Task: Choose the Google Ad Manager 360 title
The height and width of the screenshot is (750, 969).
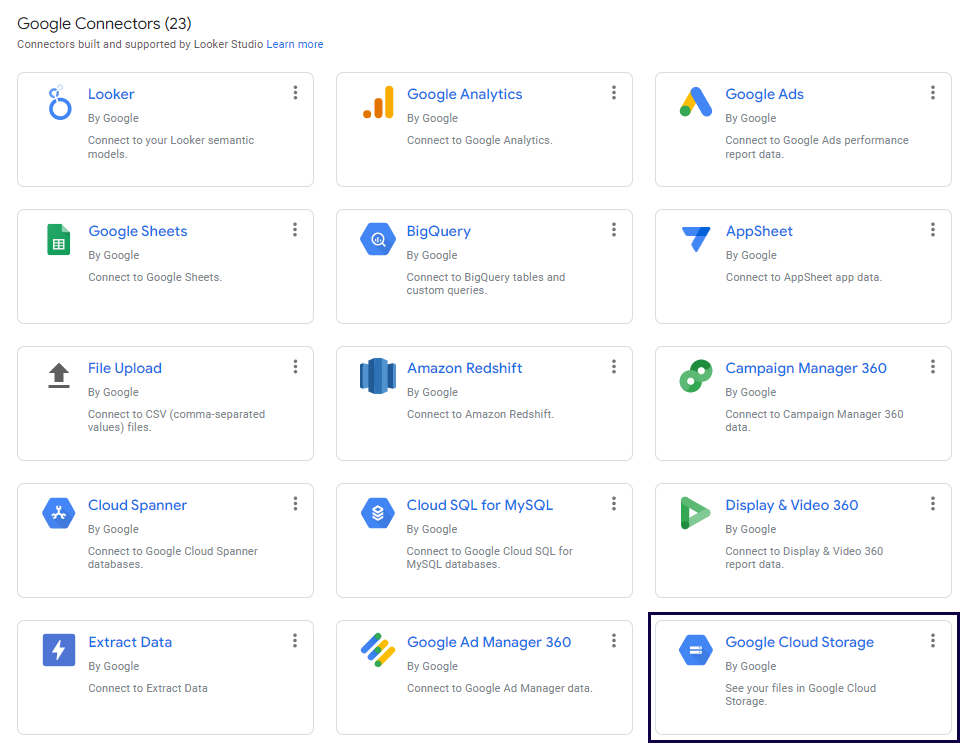Action: coord(488,642)
